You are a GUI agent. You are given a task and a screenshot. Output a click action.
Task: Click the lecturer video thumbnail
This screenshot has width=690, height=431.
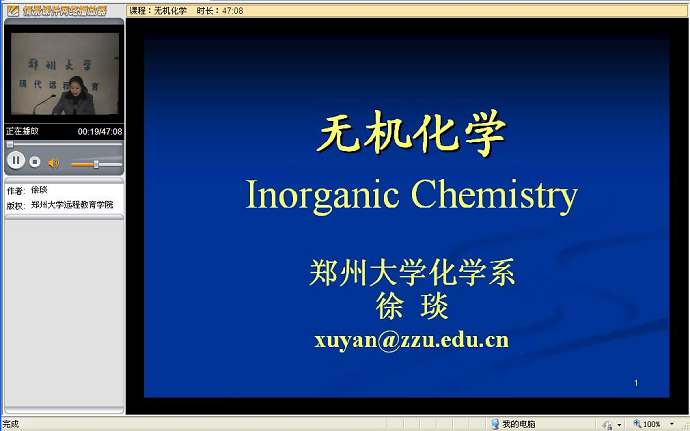tap(65, 74)
